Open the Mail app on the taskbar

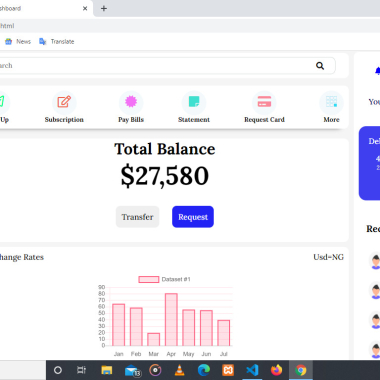(x=132, y=371)
